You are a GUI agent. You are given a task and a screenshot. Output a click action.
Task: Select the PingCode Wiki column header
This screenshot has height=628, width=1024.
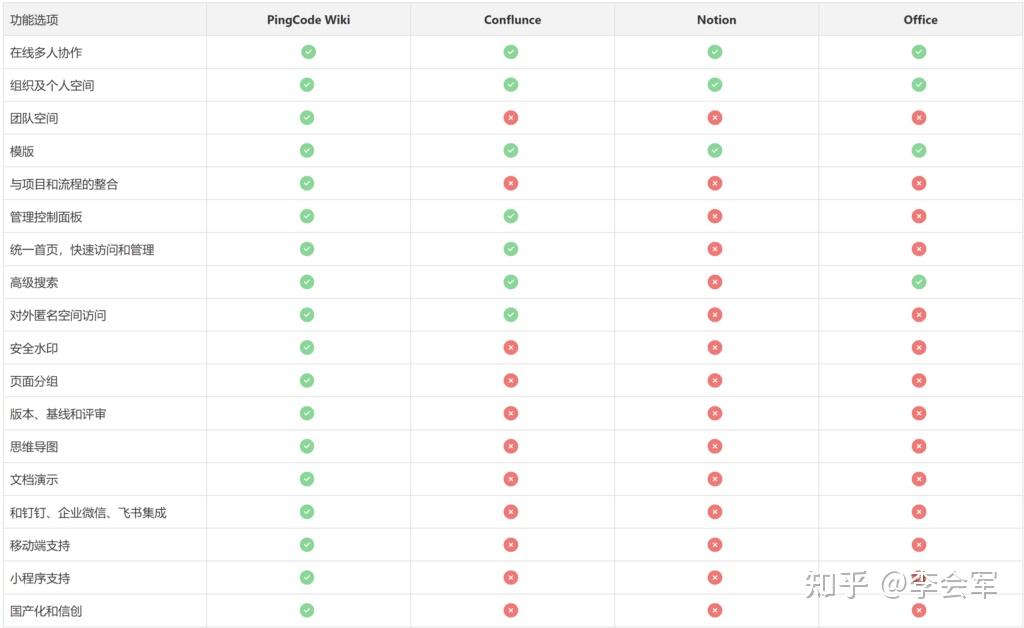(308, 19)
